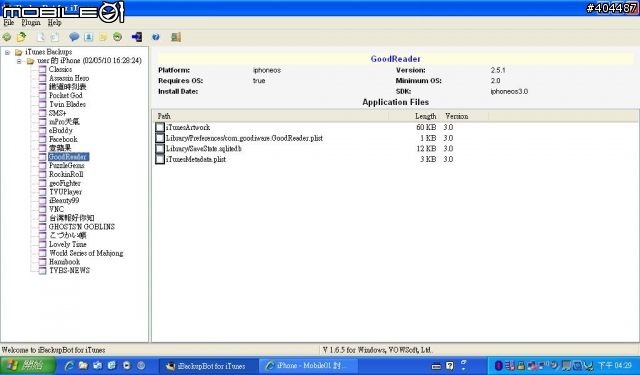Select PuzzleGems in the tree

pyautogui.click(x=67, y=165)
